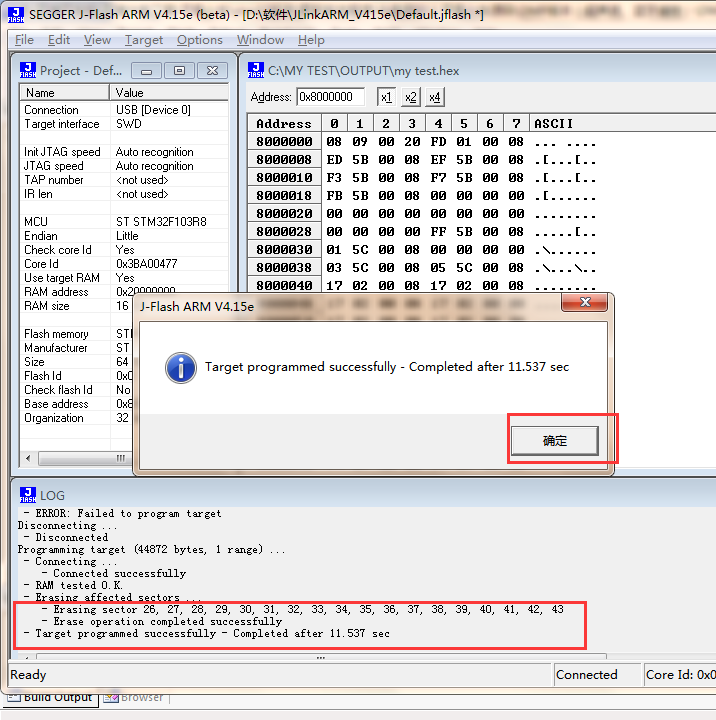Click the Project panel J-Flash icon

pyautogui.click(x=28, y=70)
